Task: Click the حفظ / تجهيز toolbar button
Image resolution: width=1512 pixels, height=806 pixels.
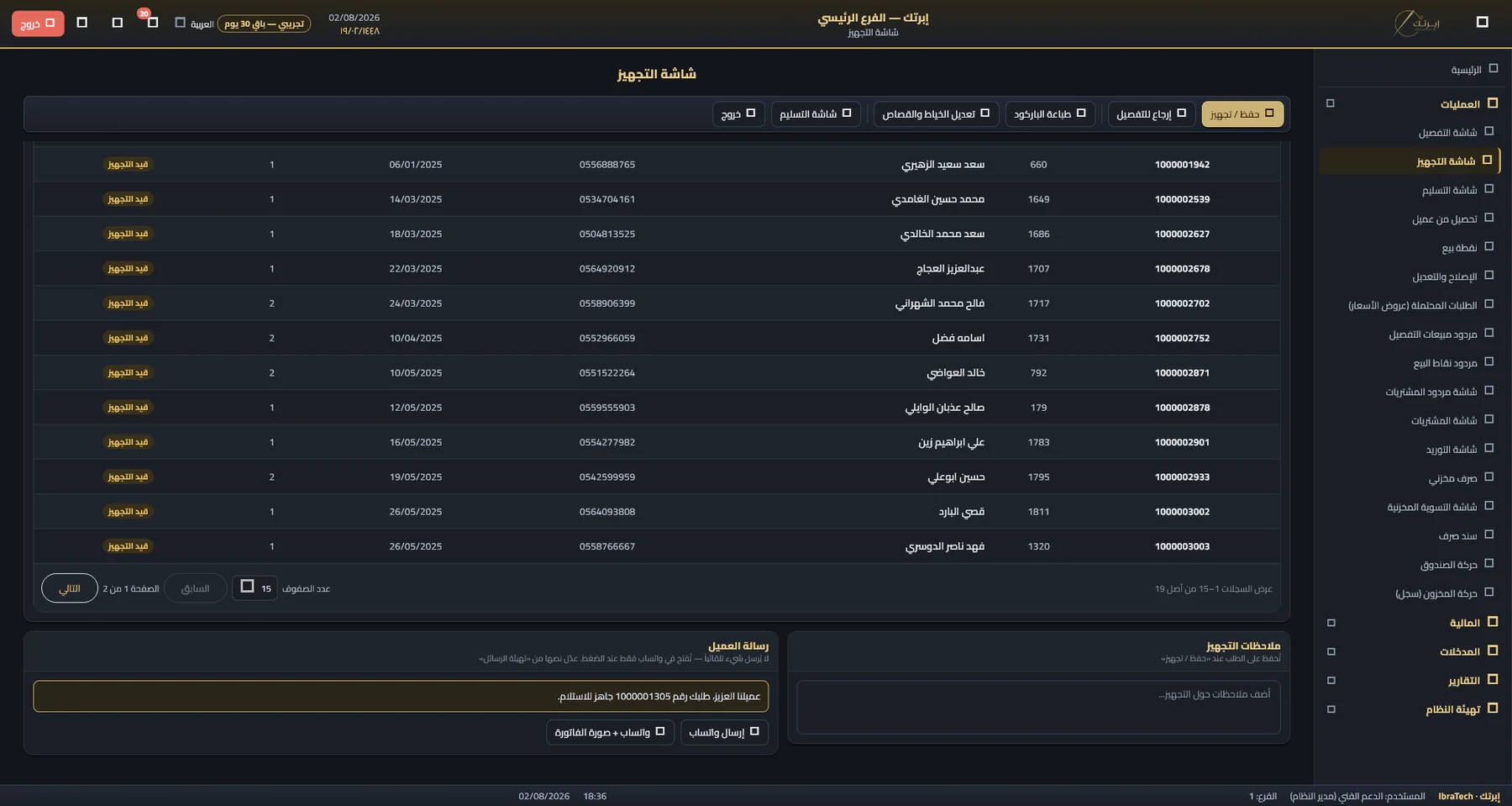Action: coord(1242,113)
